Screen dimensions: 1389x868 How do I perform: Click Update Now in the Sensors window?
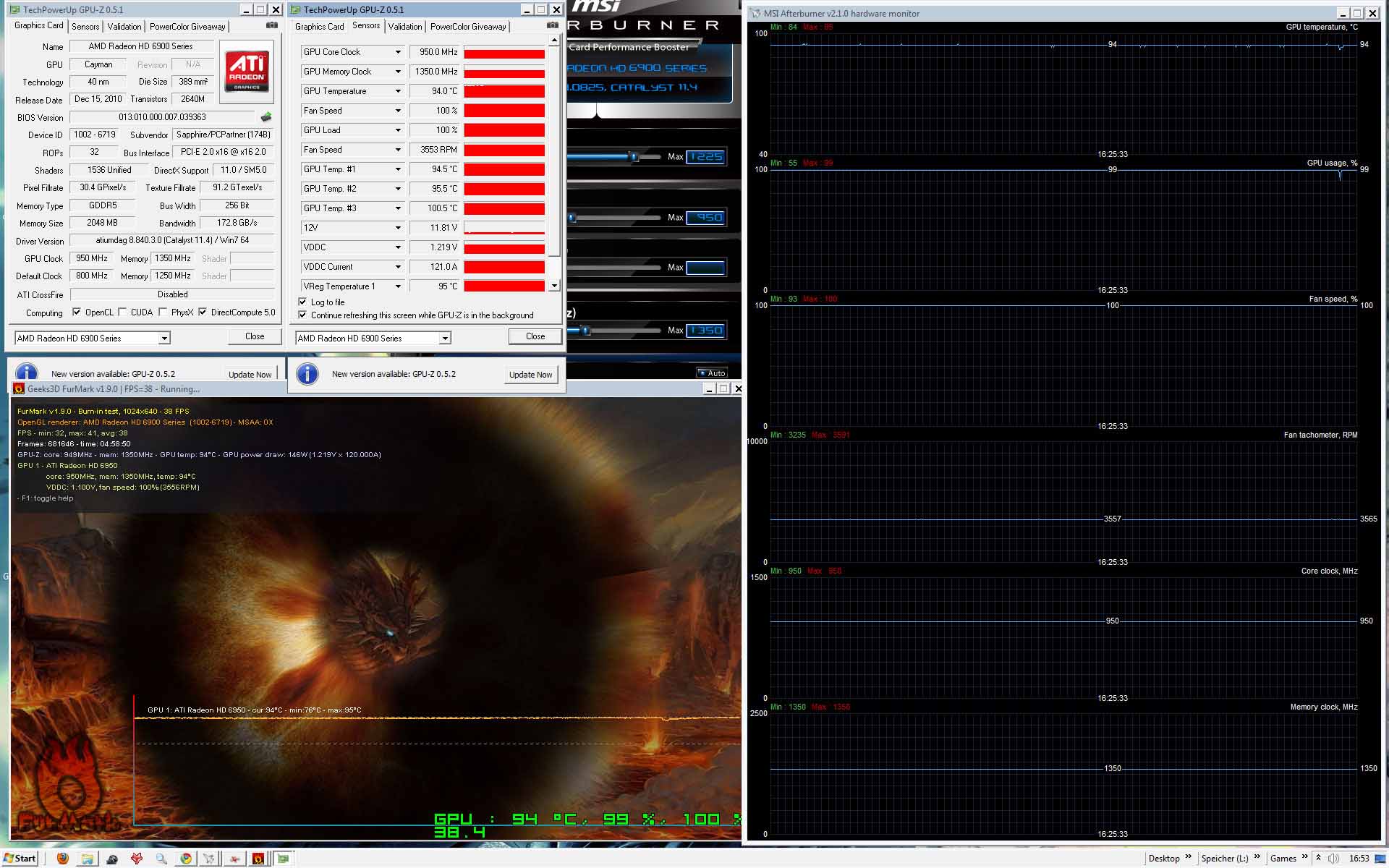[530, 375]
